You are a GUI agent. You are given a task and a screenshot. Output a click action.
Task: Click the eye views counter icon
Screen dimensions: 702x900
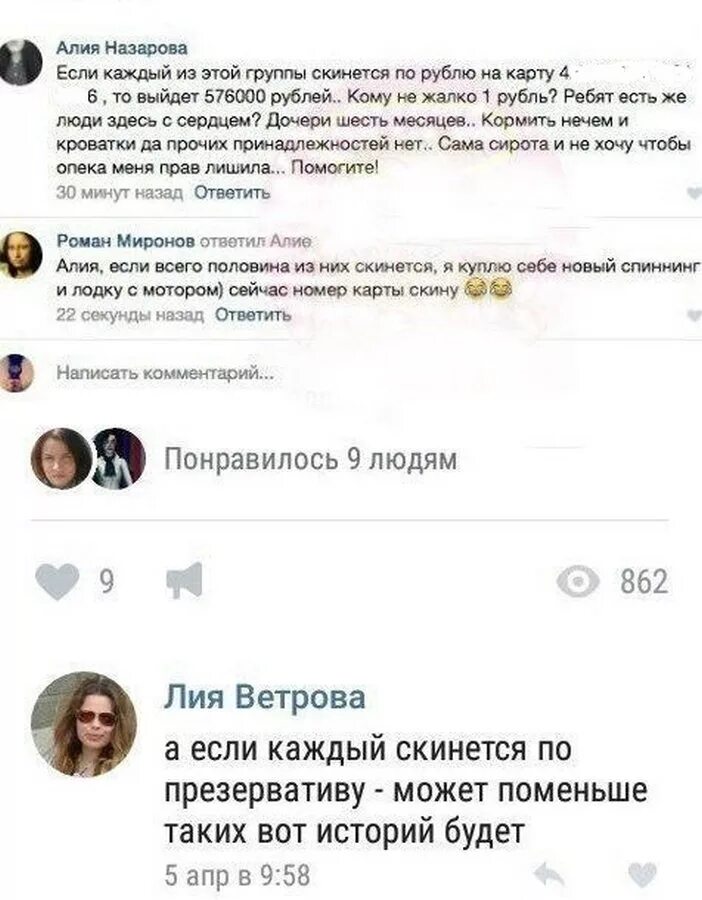coord(578,582)
